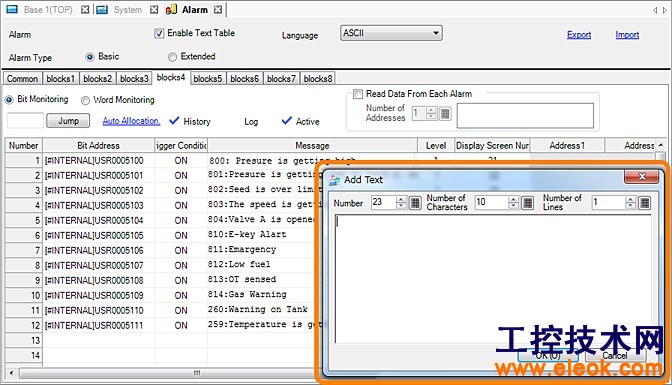672x385 pixels.
Task: Toggle the Log option
Action: (251, 122)
